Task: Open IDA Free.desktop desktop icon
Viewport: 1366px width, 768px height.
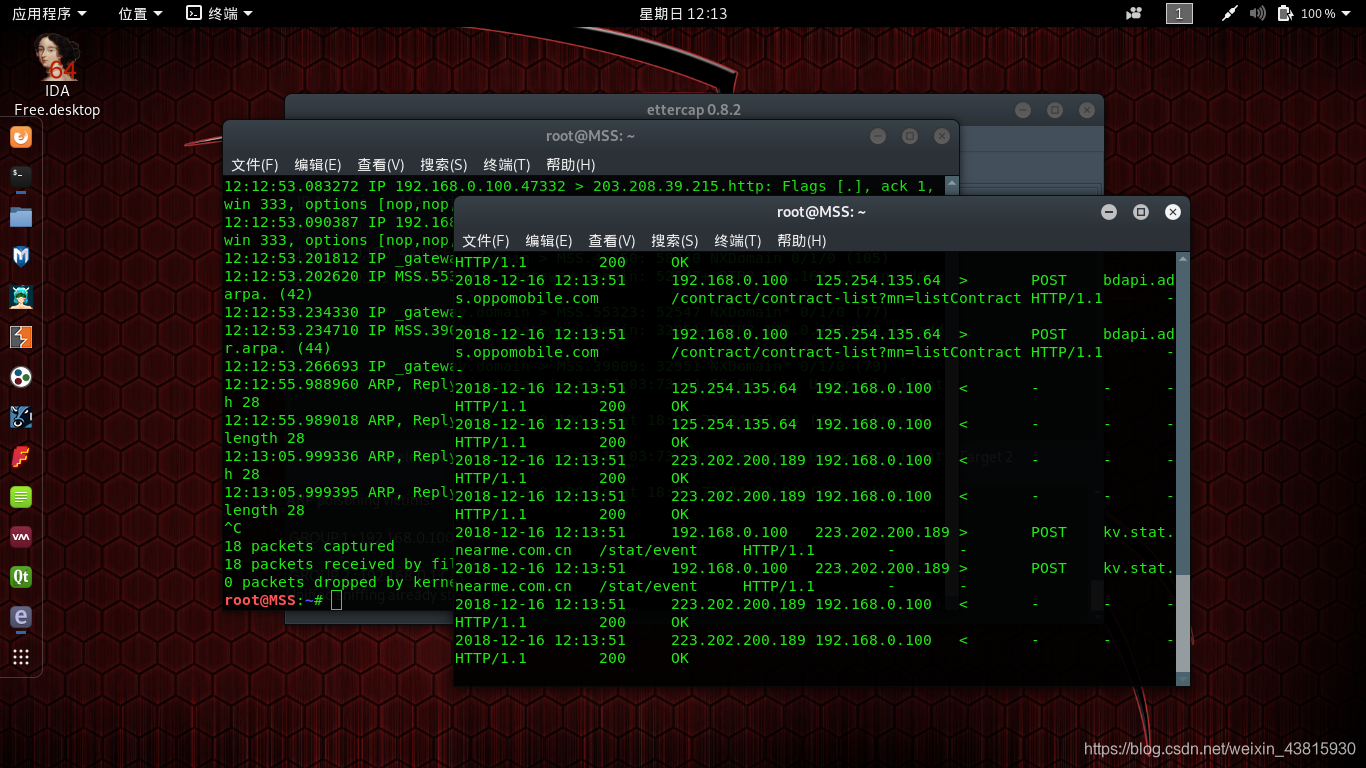Action: point(57,75)
